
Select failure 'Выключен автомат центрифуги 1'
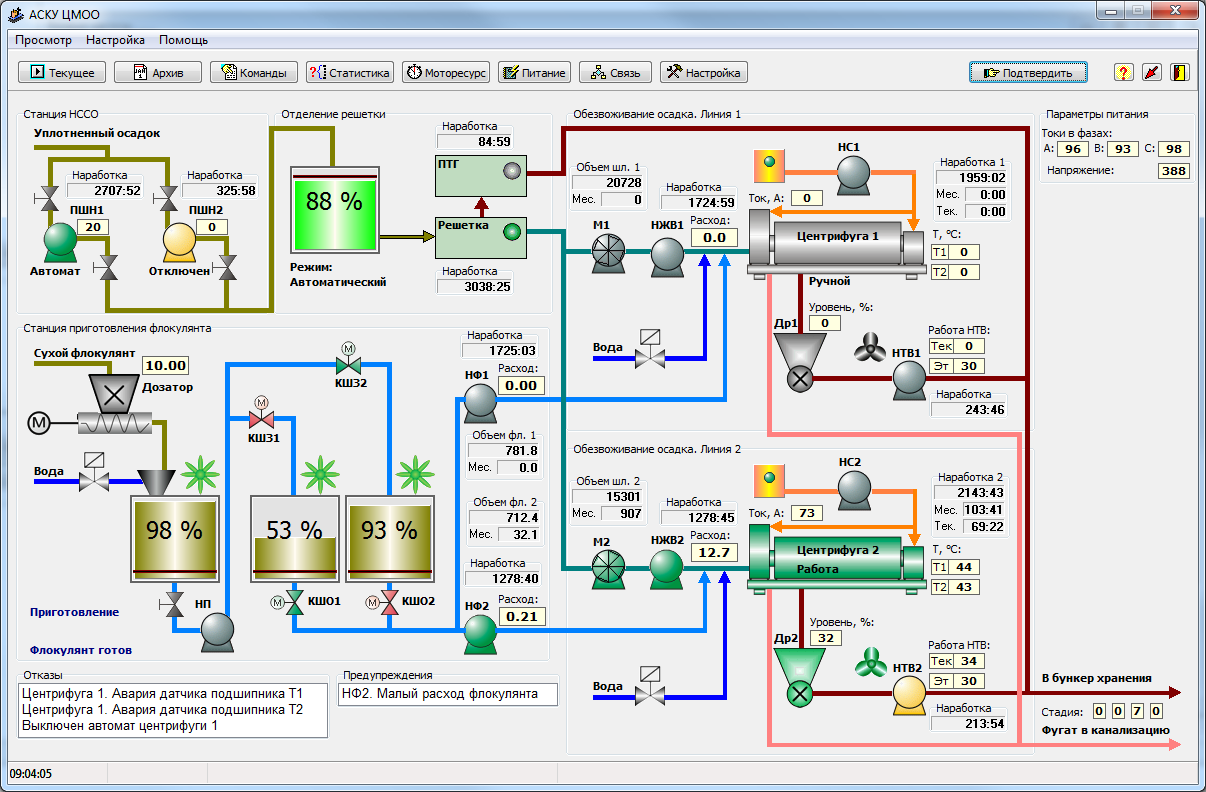(120, 726)
